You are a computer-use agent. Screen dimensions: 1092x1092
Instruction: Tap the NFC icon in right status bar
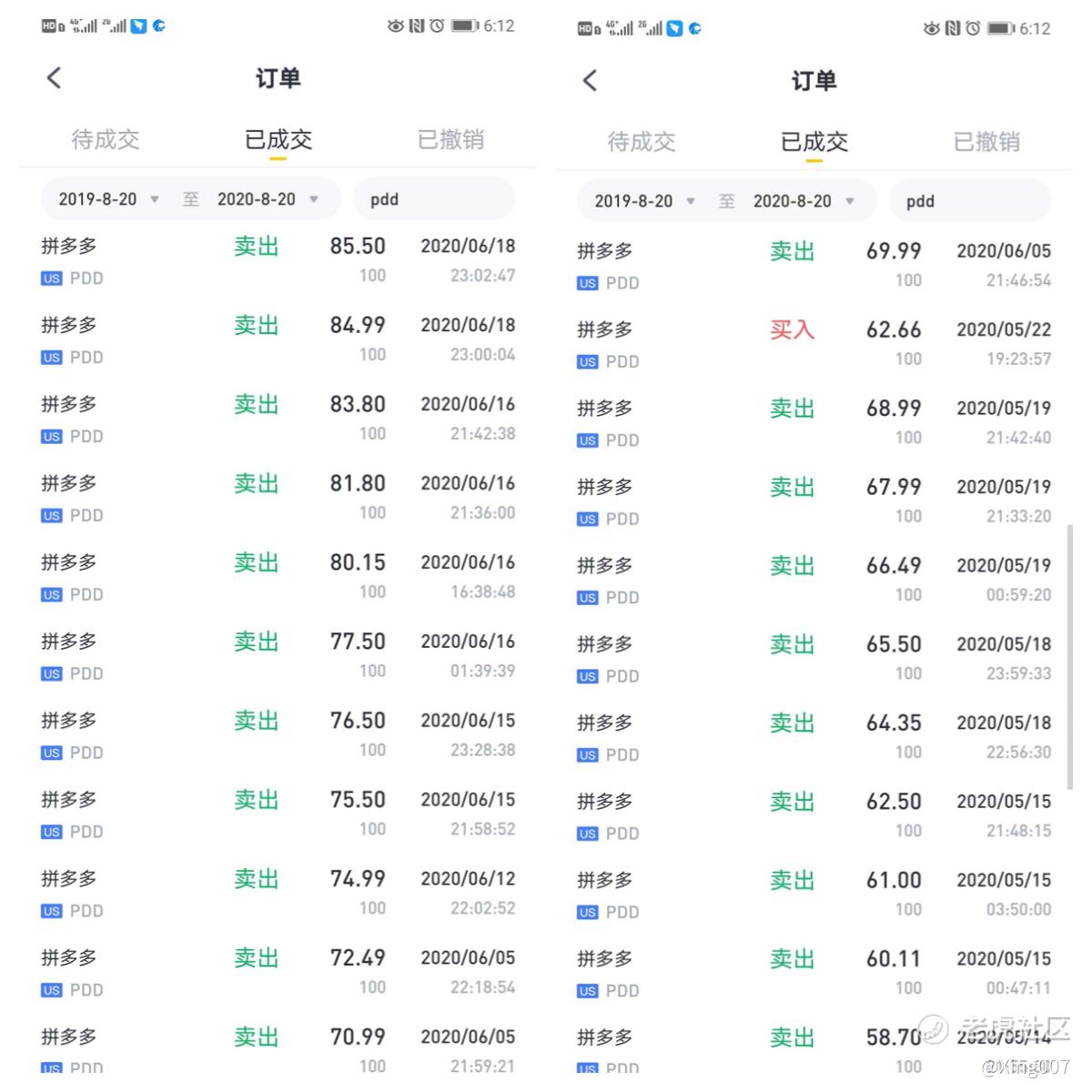pos(952,29)
